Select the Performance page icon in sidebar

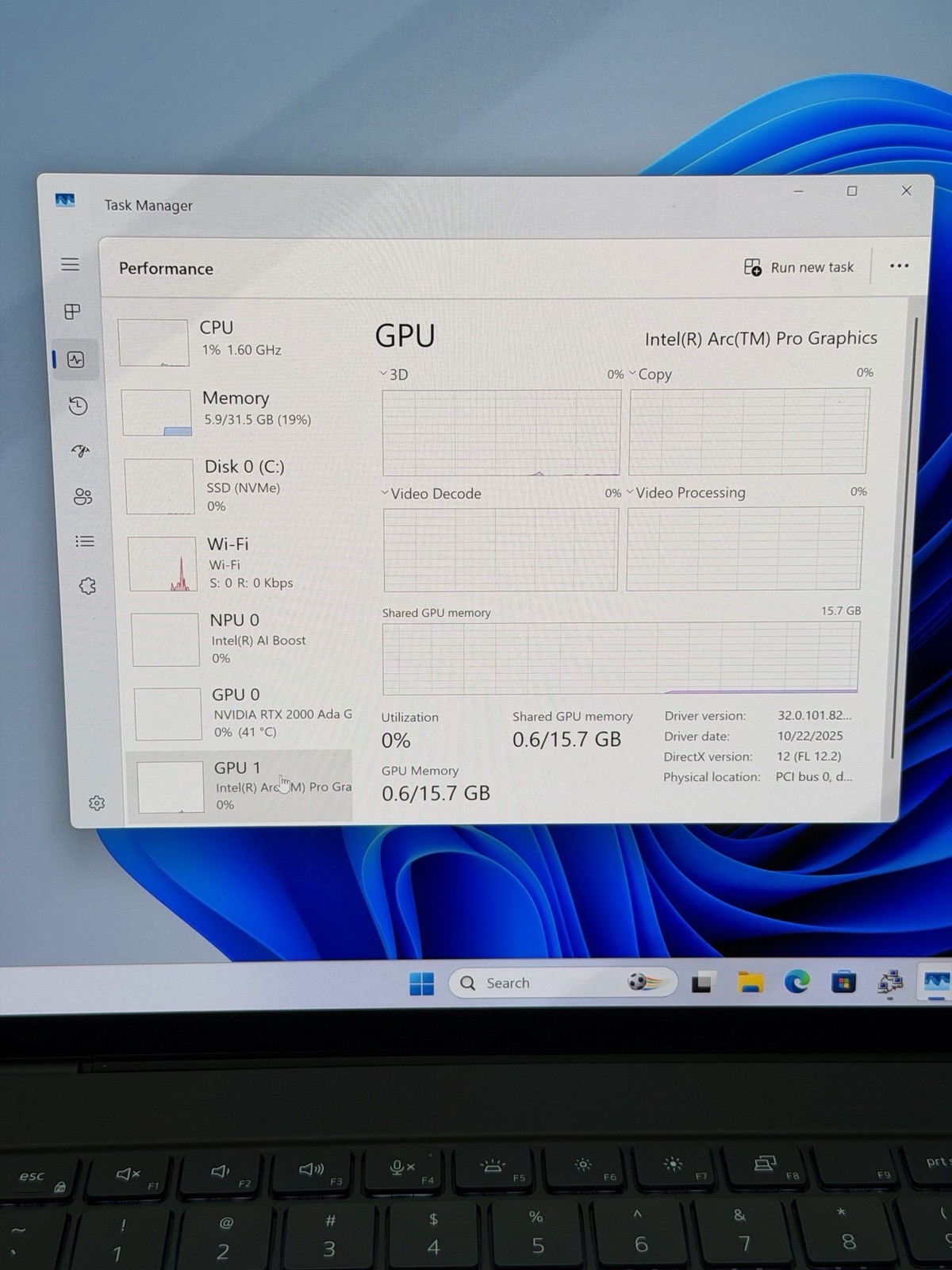click(75, 360)
